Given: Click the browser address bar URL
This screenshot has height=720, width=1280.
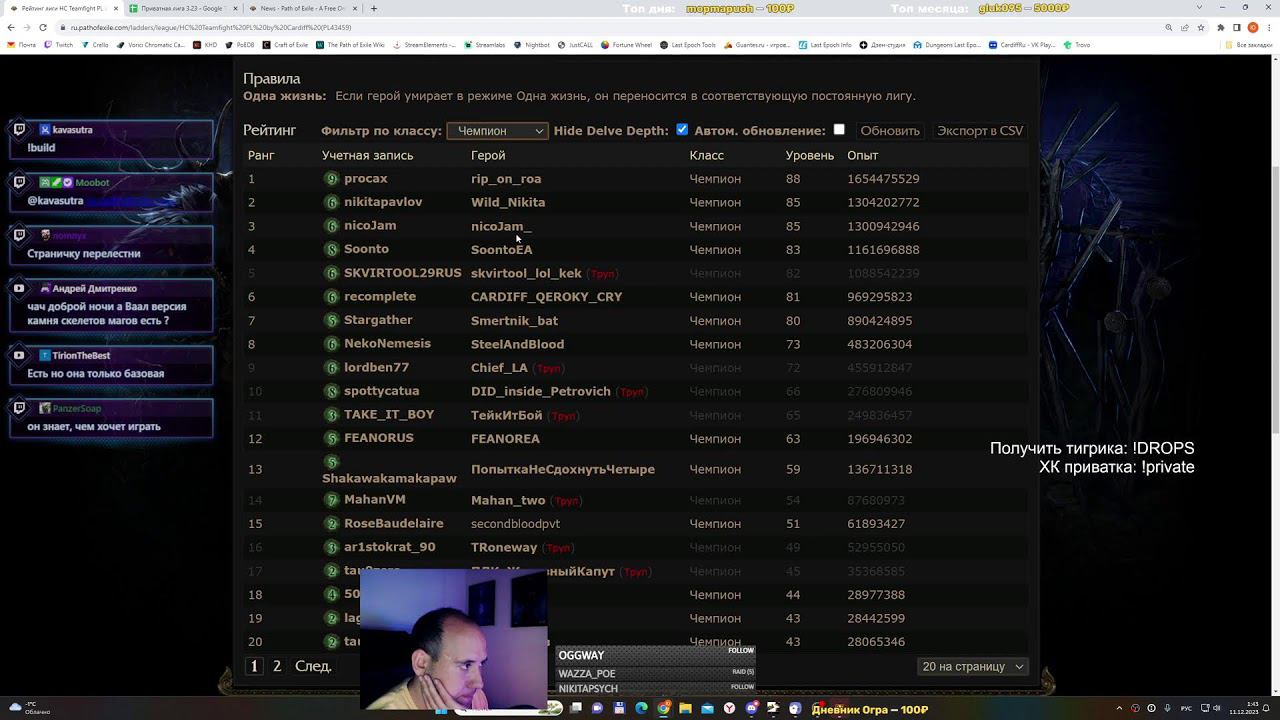Looking at the screenshot, I should coord(211,27).
